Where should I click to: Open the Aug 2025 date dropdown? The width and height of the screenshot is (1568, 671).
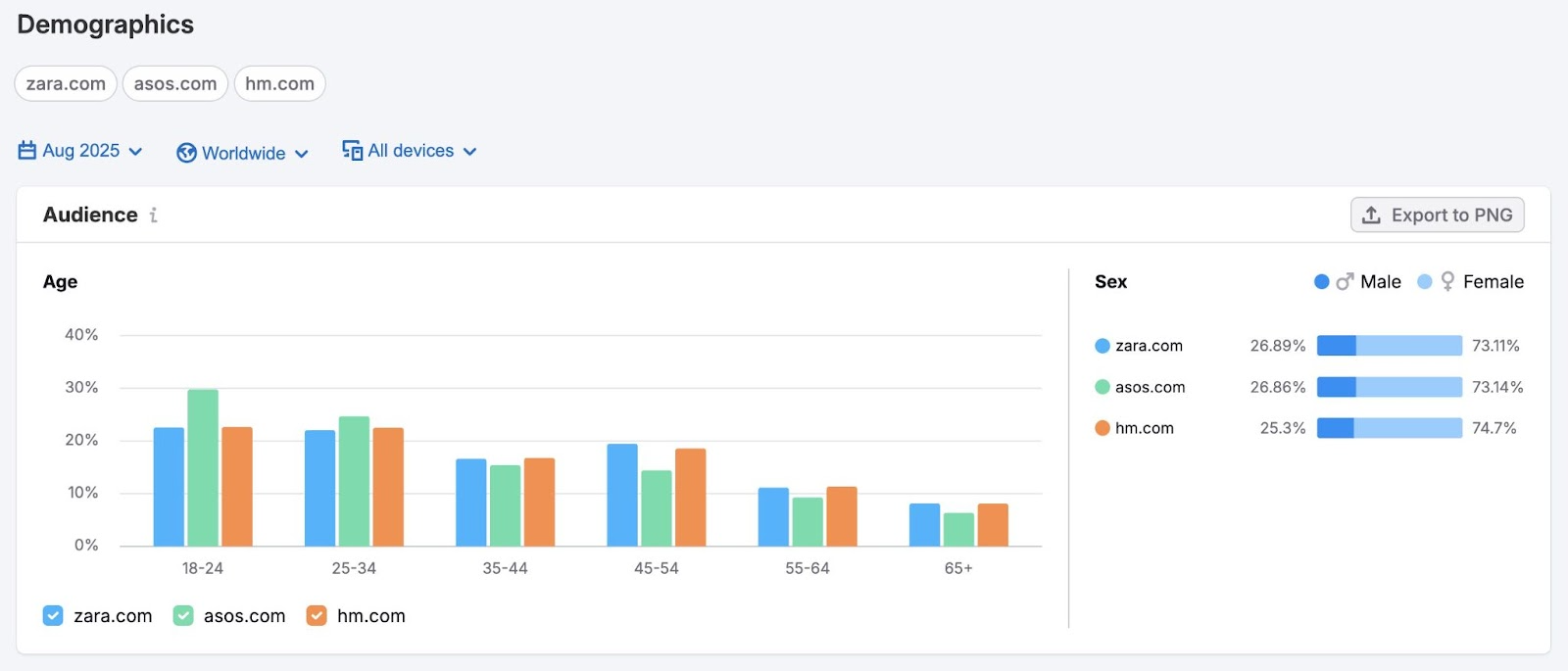(x=81, y=151)
